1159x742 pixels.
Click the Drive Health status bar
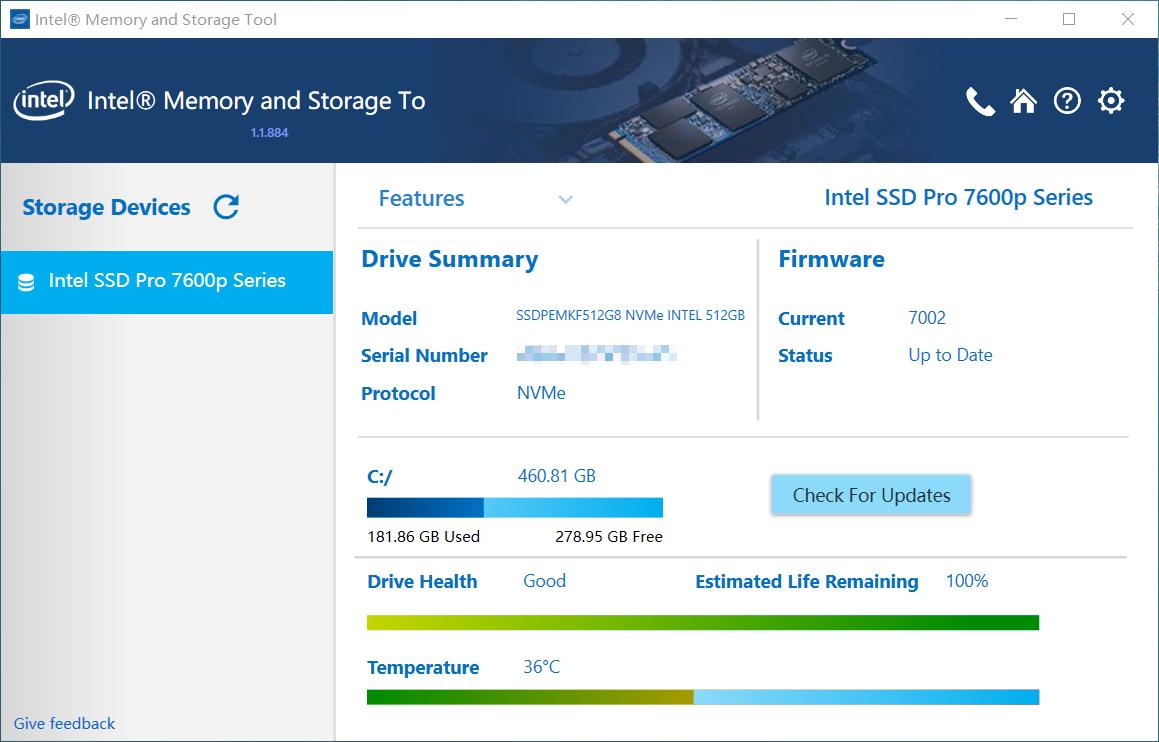pos(703,620)
